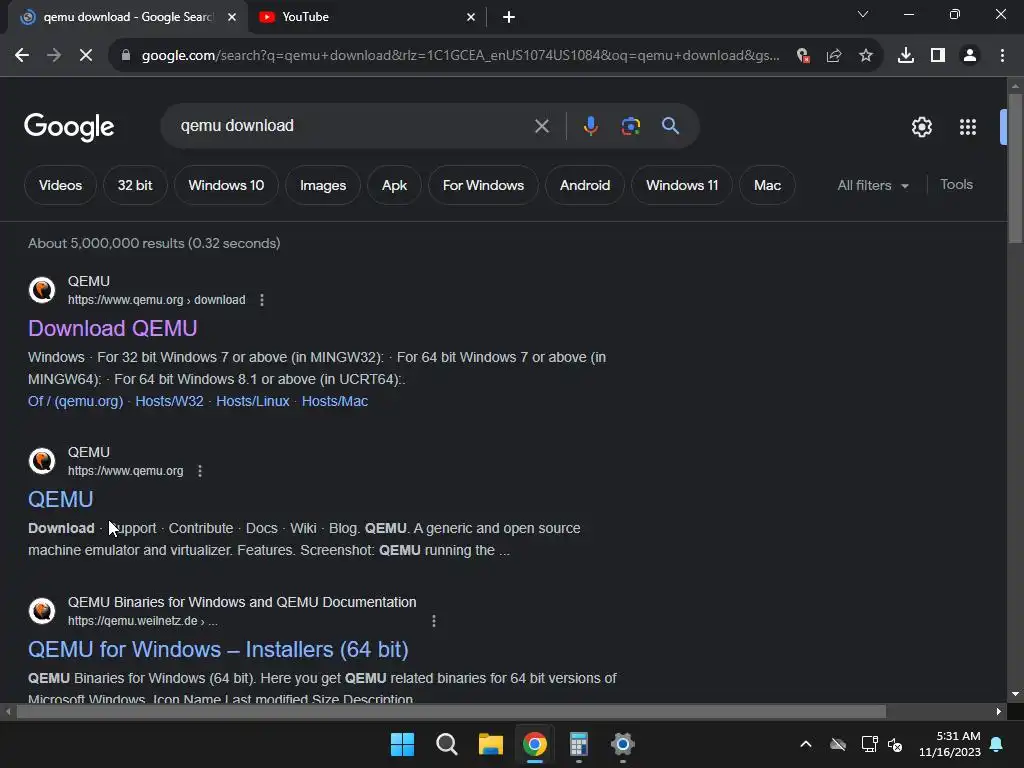Open a new browser tab
Screen dimensions: 1024x768
[x=509, y=18]
